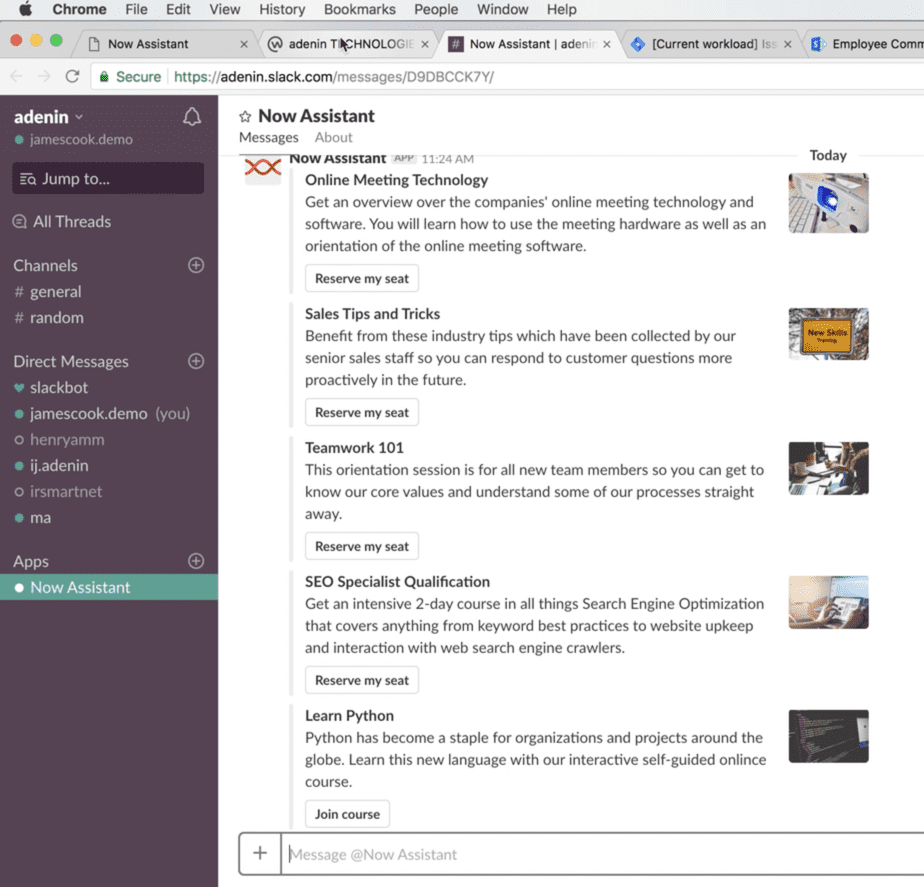The width and height of the screenshot is (924, 887).
Task: Click Now Assistant app avatar icon
Action: click(x=263, y=168)
